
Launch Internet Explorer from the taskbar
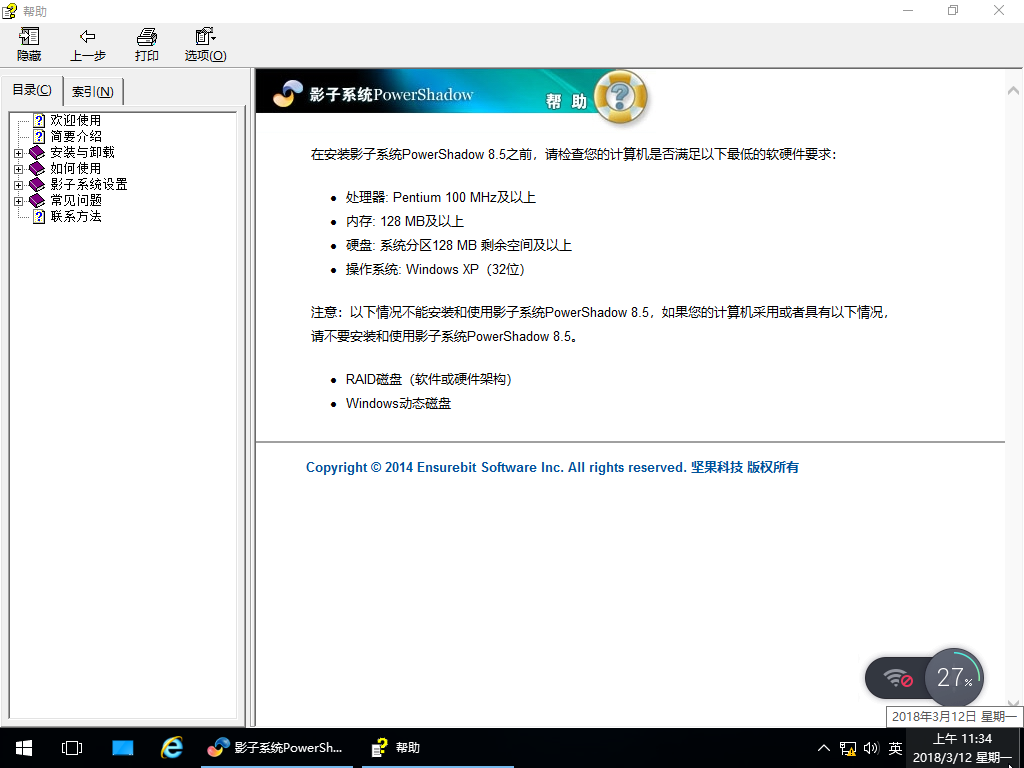pos(172,748)
